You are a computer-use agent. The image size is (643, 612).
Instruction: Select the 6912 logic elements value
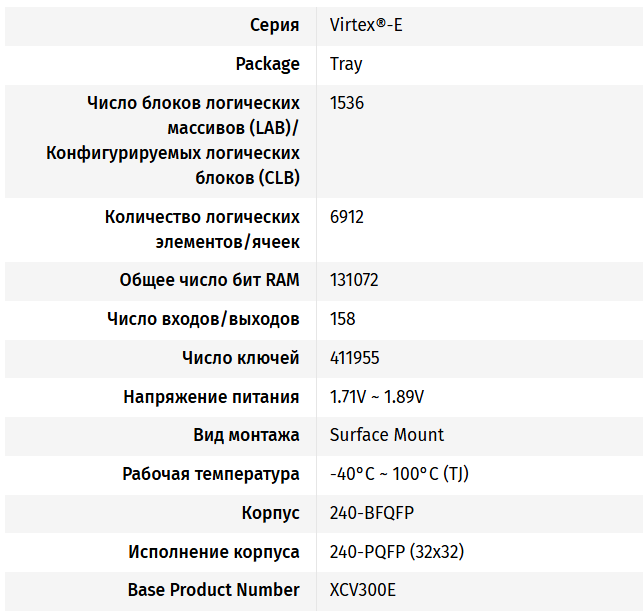pyautogui.click(x=349, y=216)
